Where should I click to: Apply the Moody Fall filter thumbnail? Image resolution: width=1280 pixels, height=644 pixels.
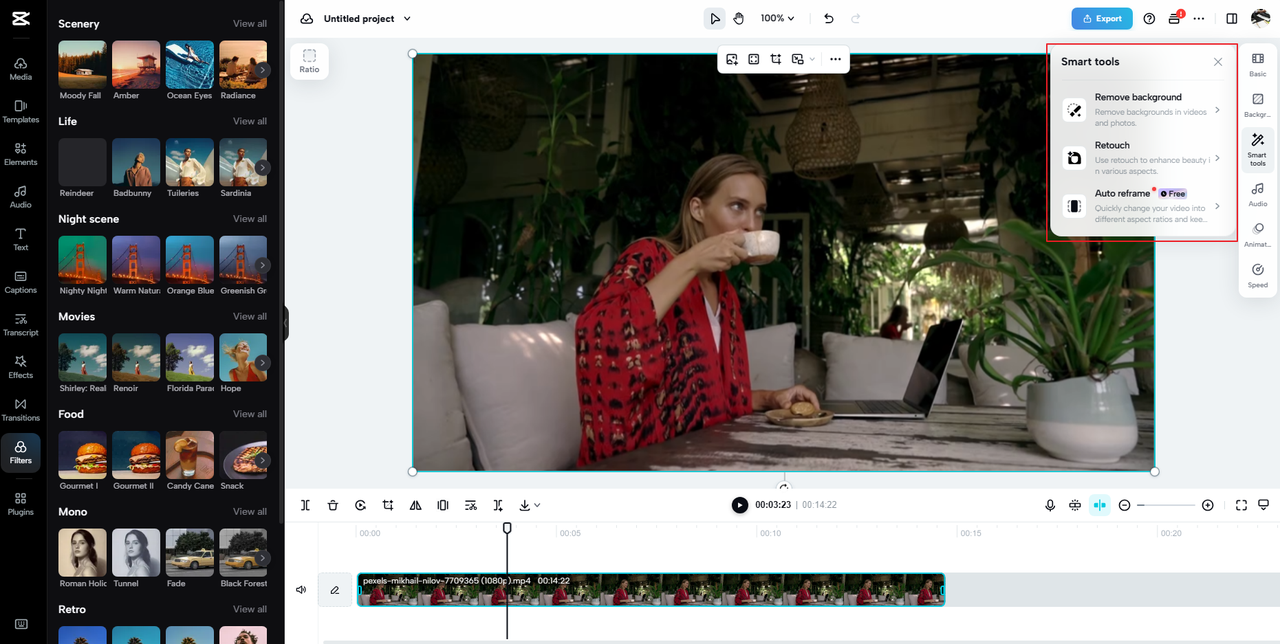(x=82, y=64)
